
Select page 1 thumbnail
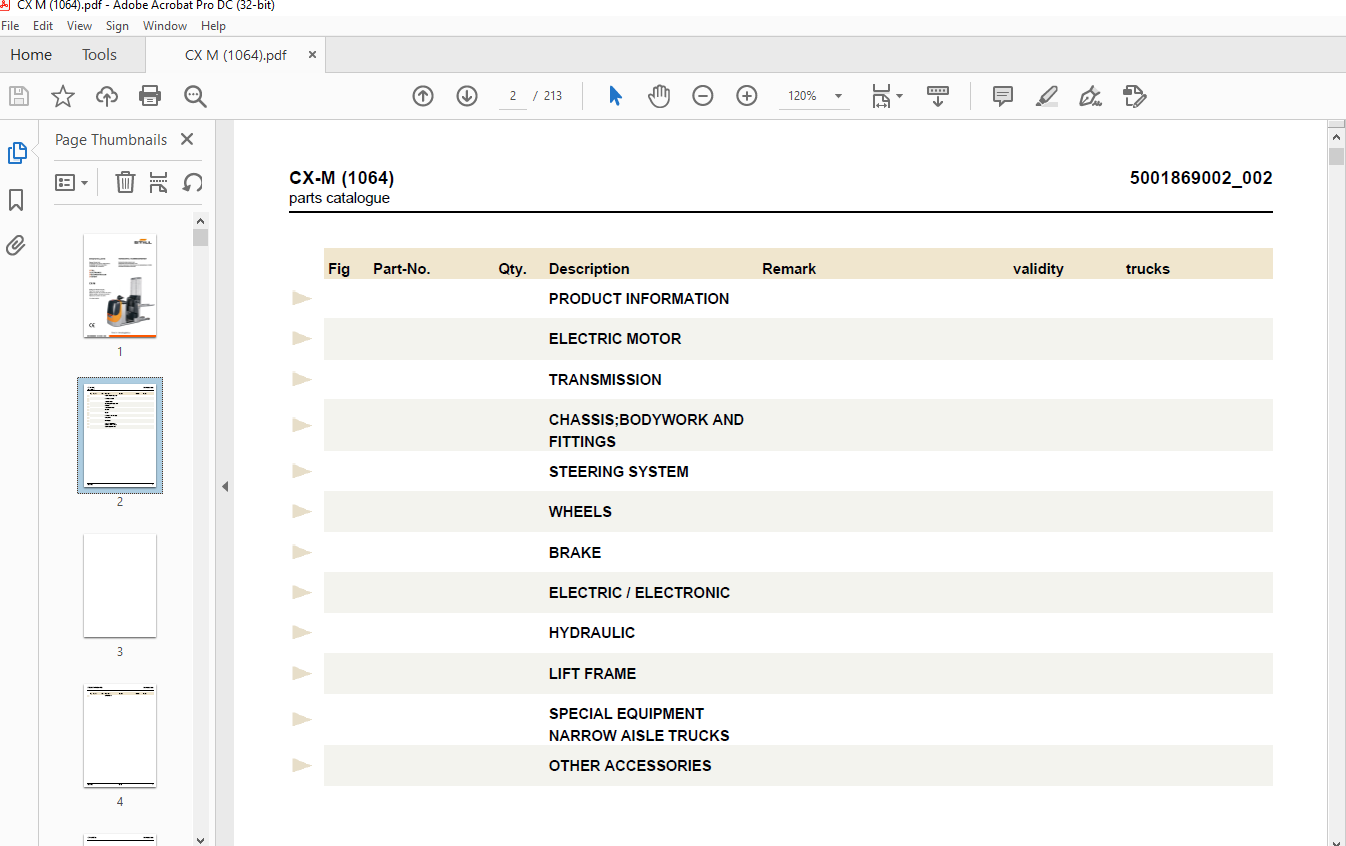tap(120, 286)
